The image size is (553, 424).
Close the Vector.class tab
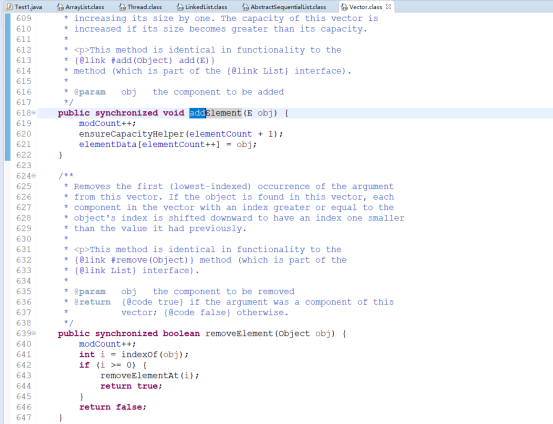click(x=388, y=7)
